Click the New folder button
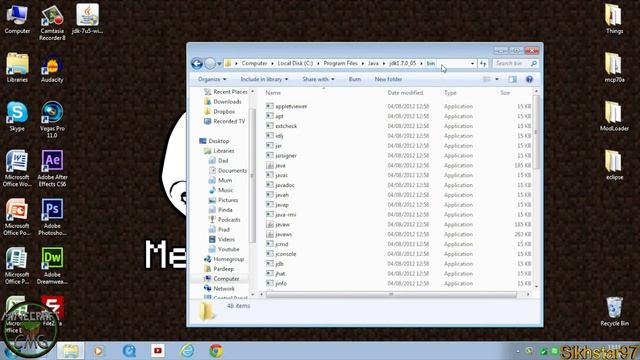This screenshot has height=360, width=640. click(x=388, y=79)
